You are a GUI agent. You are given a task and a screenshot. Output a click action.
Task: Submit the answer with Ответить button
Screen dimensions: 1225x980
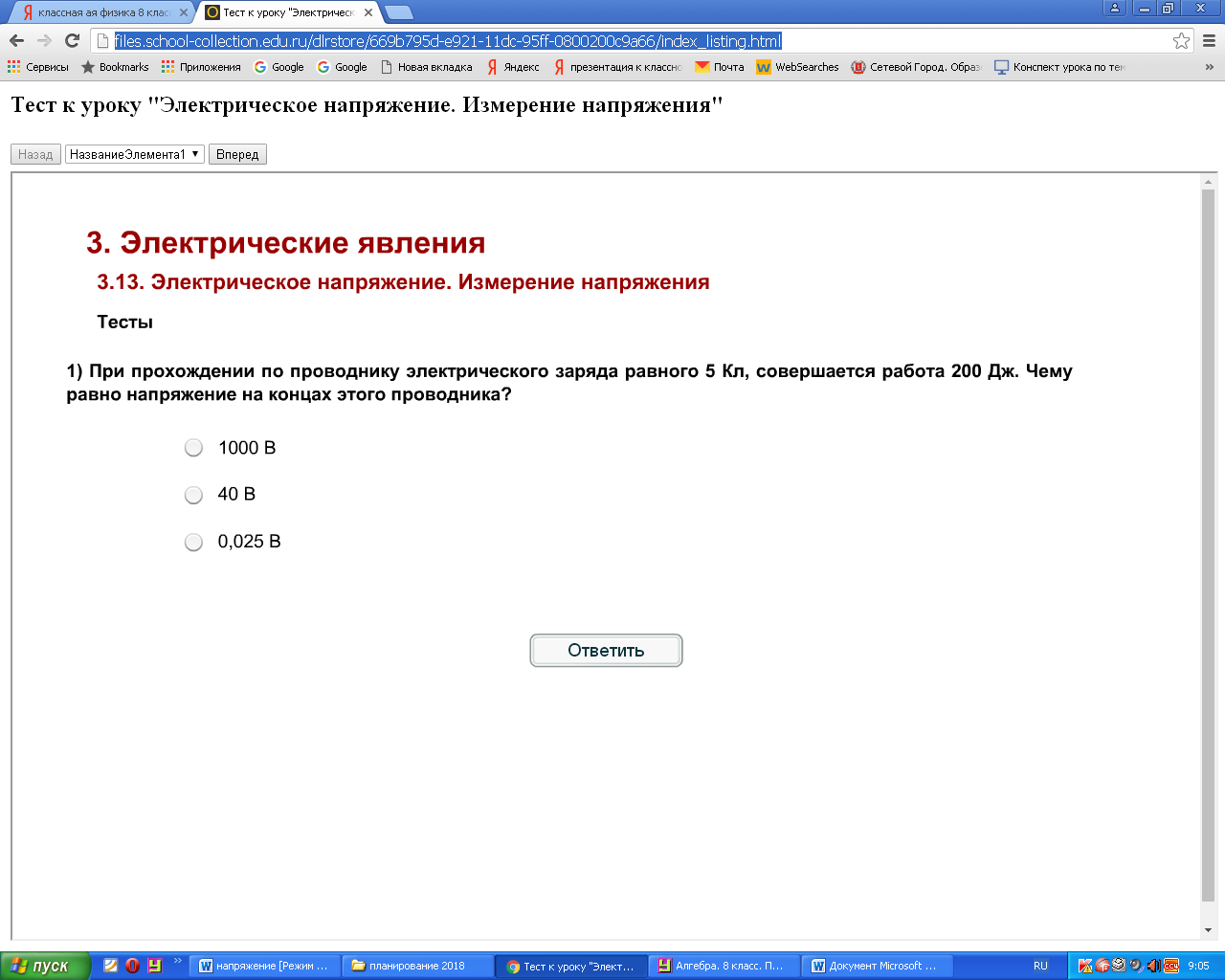[606, 651]
